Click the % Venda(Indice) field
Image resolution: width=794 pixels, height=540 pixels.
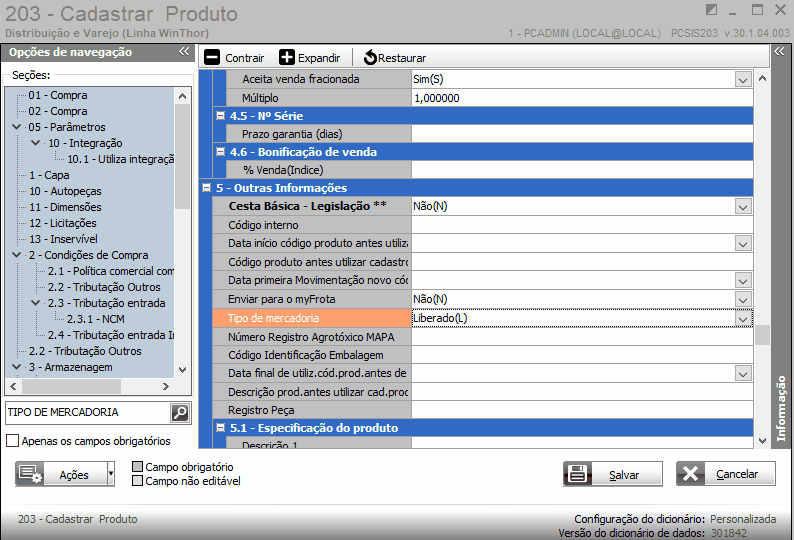coord(582,170)
